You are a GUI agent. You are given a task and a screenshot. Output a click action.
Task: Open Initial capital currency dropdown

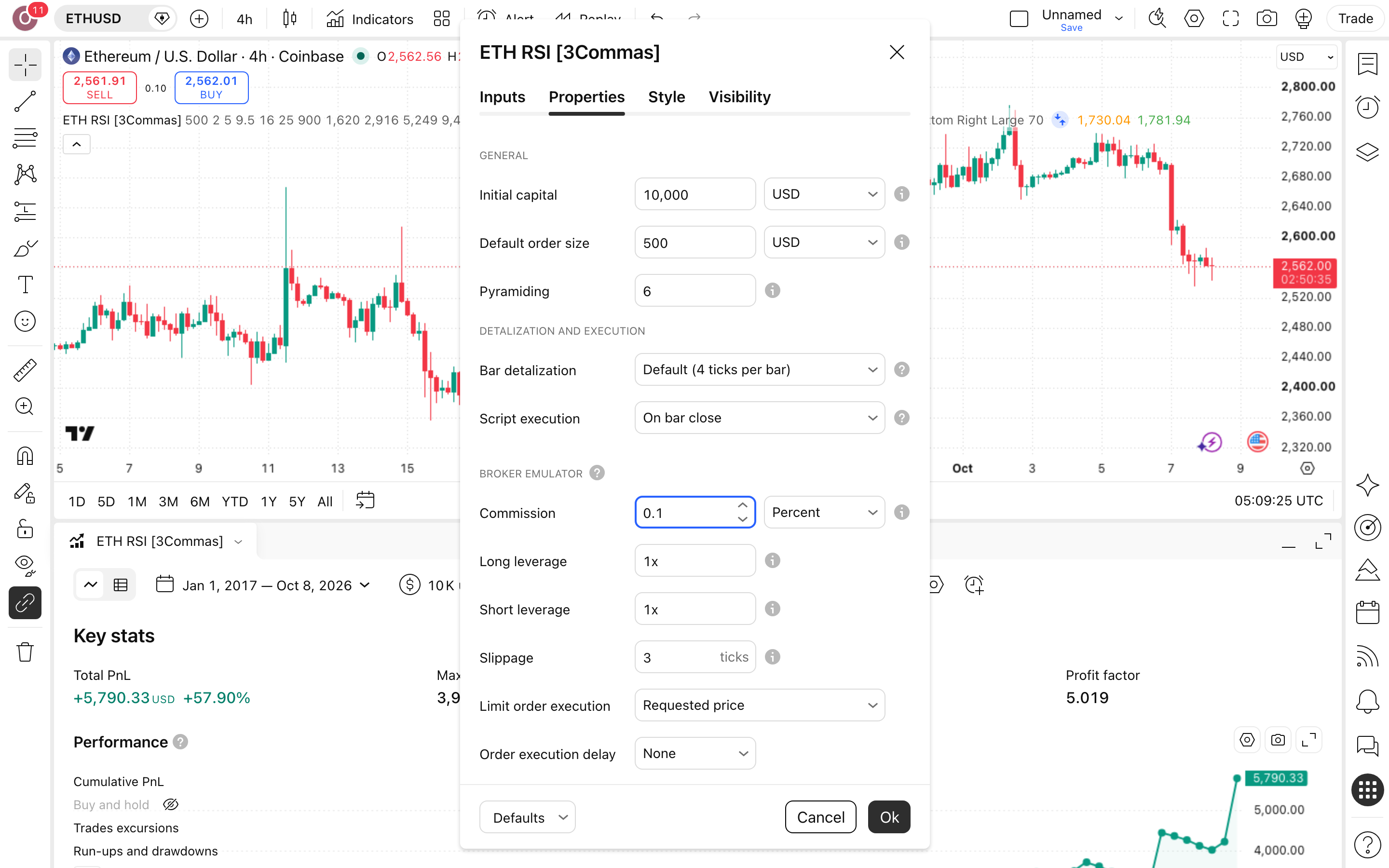(824, 194)
